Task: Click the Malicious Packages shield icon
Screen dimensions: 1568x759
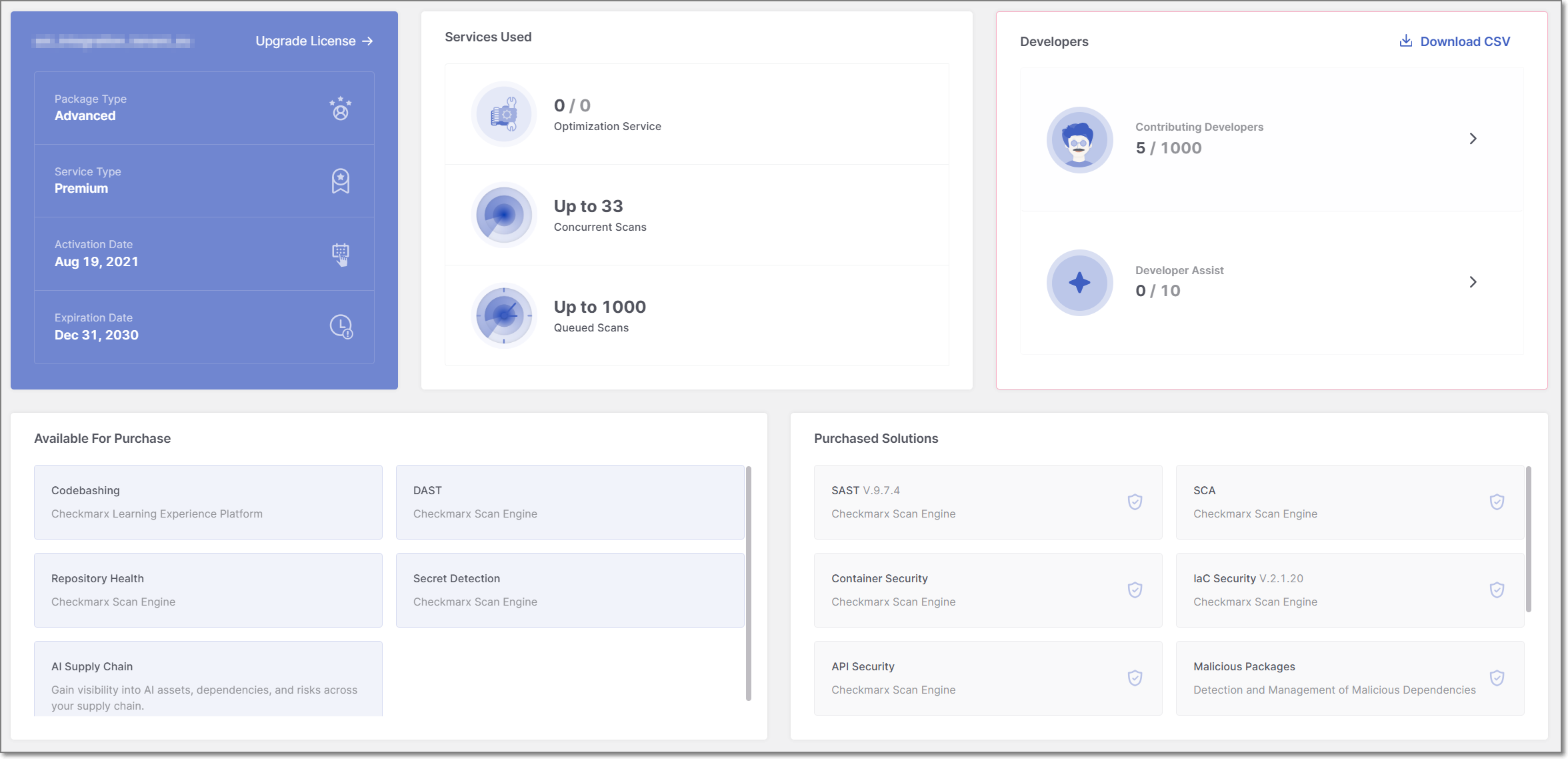Action: [x=1497, y=678]
